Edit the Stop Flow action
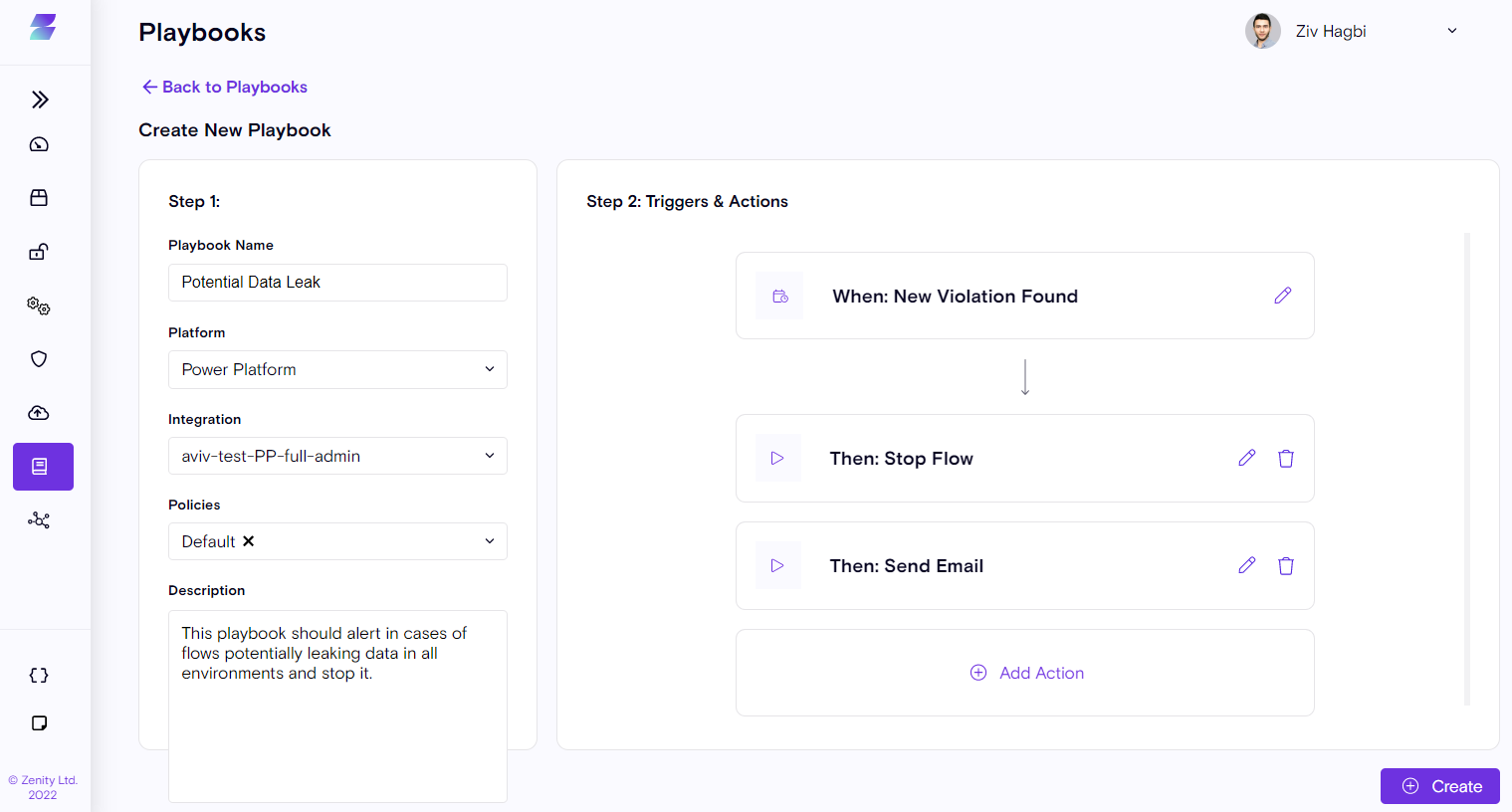The height and width of the screenshot is (812, 1512). (1246, 458)
